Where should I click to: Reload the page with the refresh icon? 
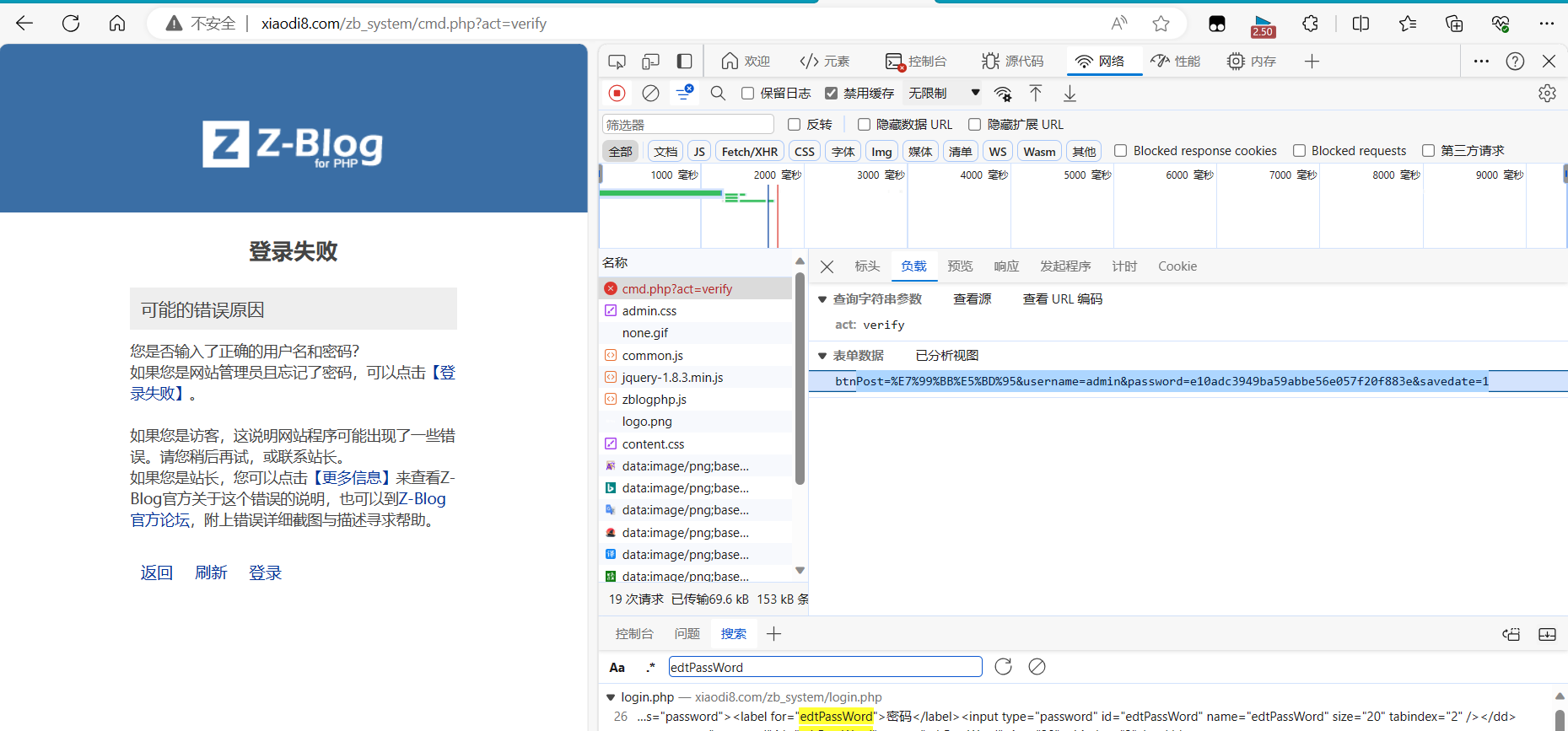coord(71,24)
